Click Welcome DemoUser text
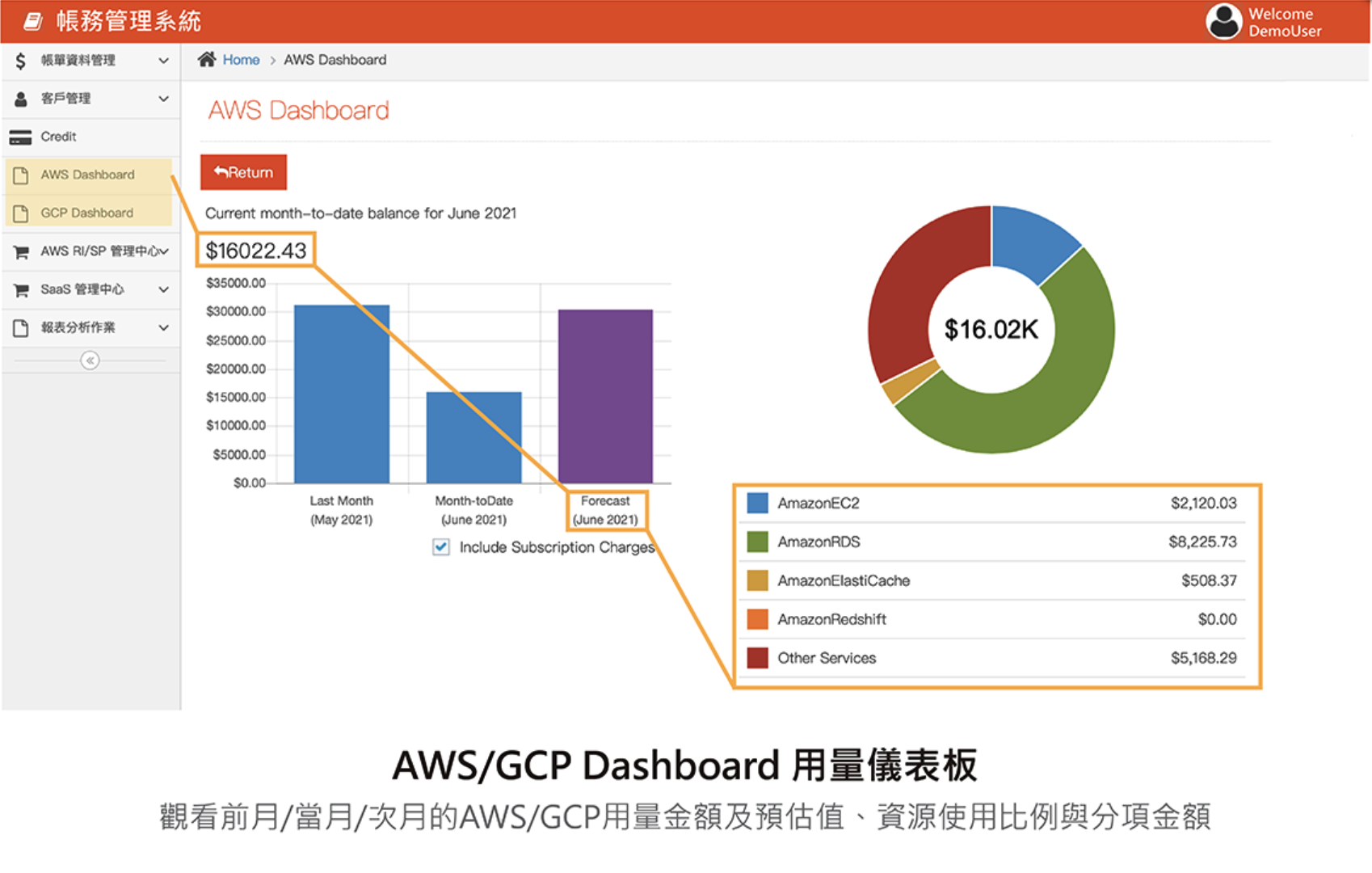 click(1285, 22)
